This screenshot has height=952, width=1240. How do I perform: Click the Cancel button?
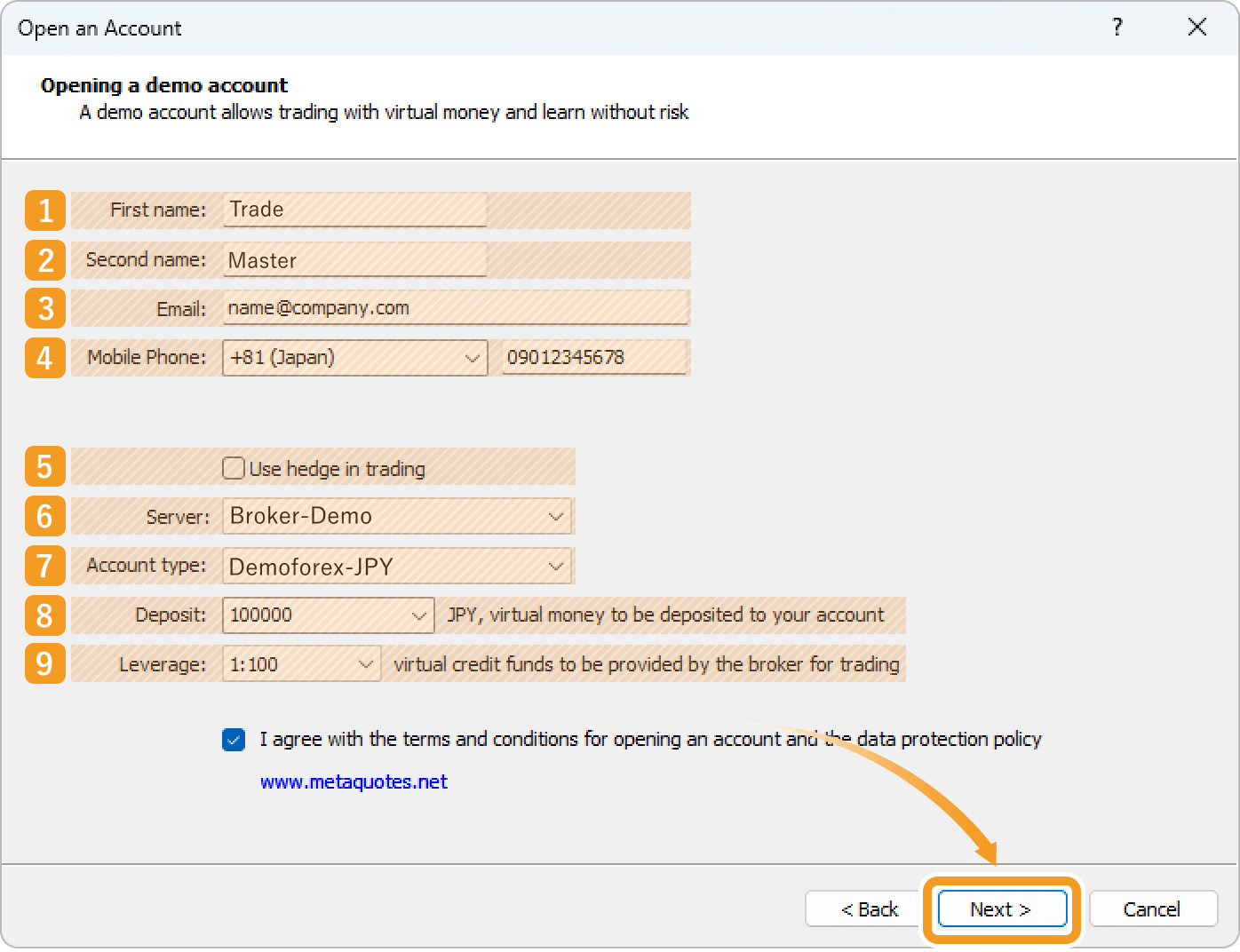(1152, 909)
